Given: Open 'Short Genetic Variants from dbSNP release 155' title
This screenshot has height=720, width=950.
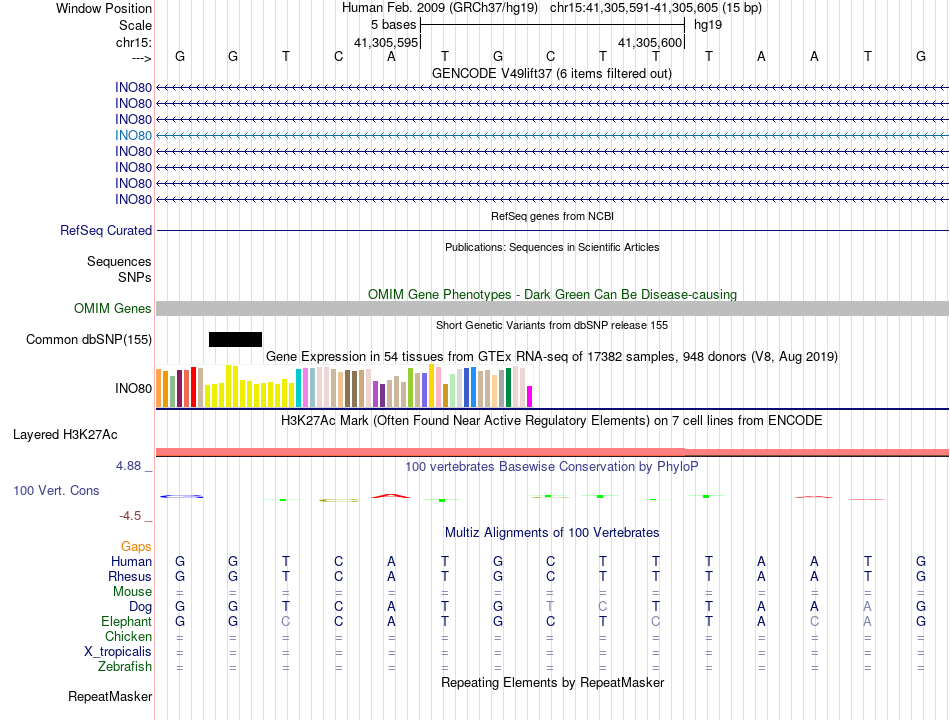Looking at the screenshot, I should [x=552, y=325].
